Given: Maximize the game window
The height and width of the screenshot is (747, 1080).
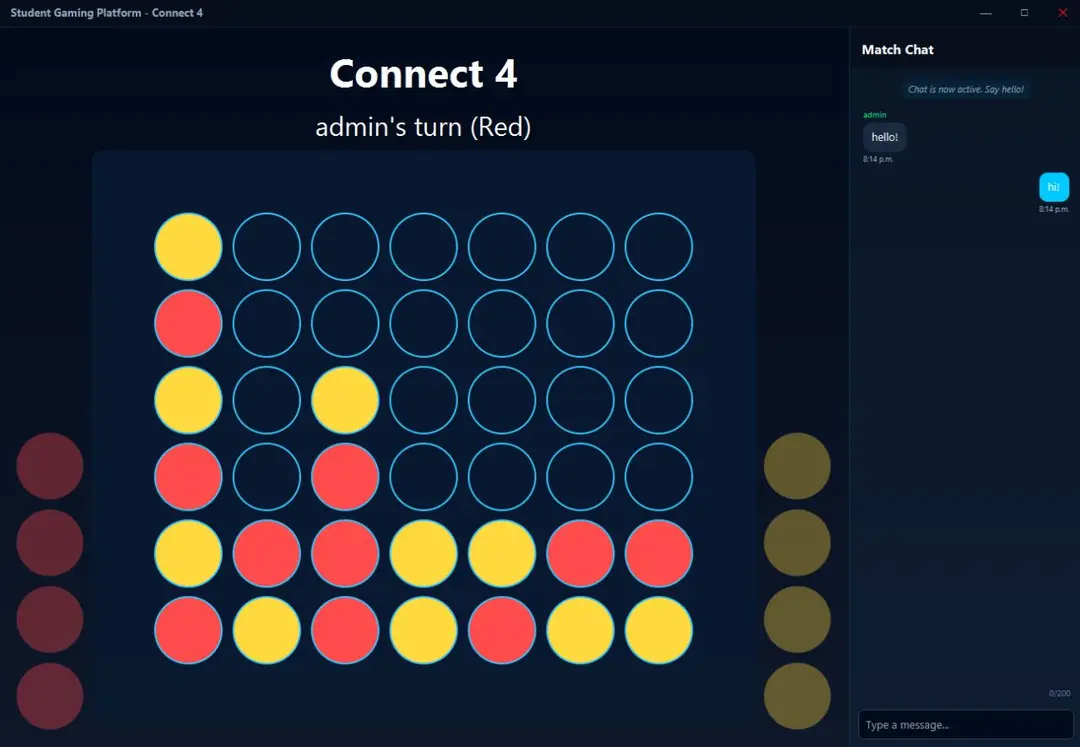Looking at the screenshot, I should pyautogui.click(x=1024, y=13).
